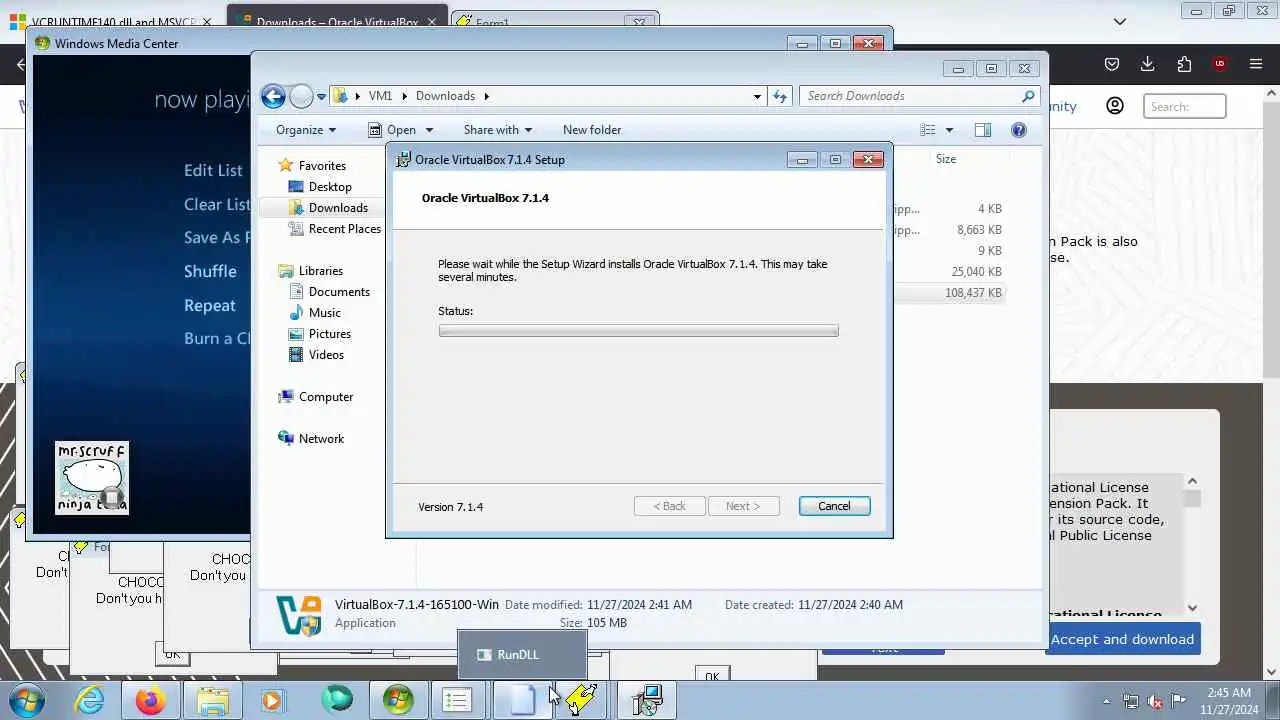Open the Windows Start button
The height and width of the screenshot is (720, 1280).
(x=25, y=700)
